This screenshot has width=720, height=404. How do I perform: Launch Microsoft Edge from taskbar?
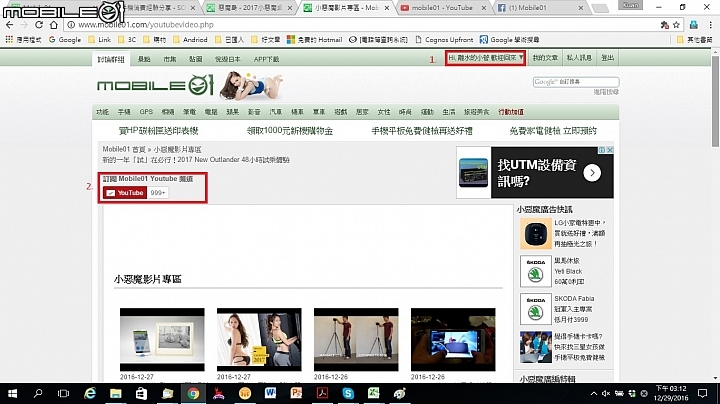coord(90,393)
